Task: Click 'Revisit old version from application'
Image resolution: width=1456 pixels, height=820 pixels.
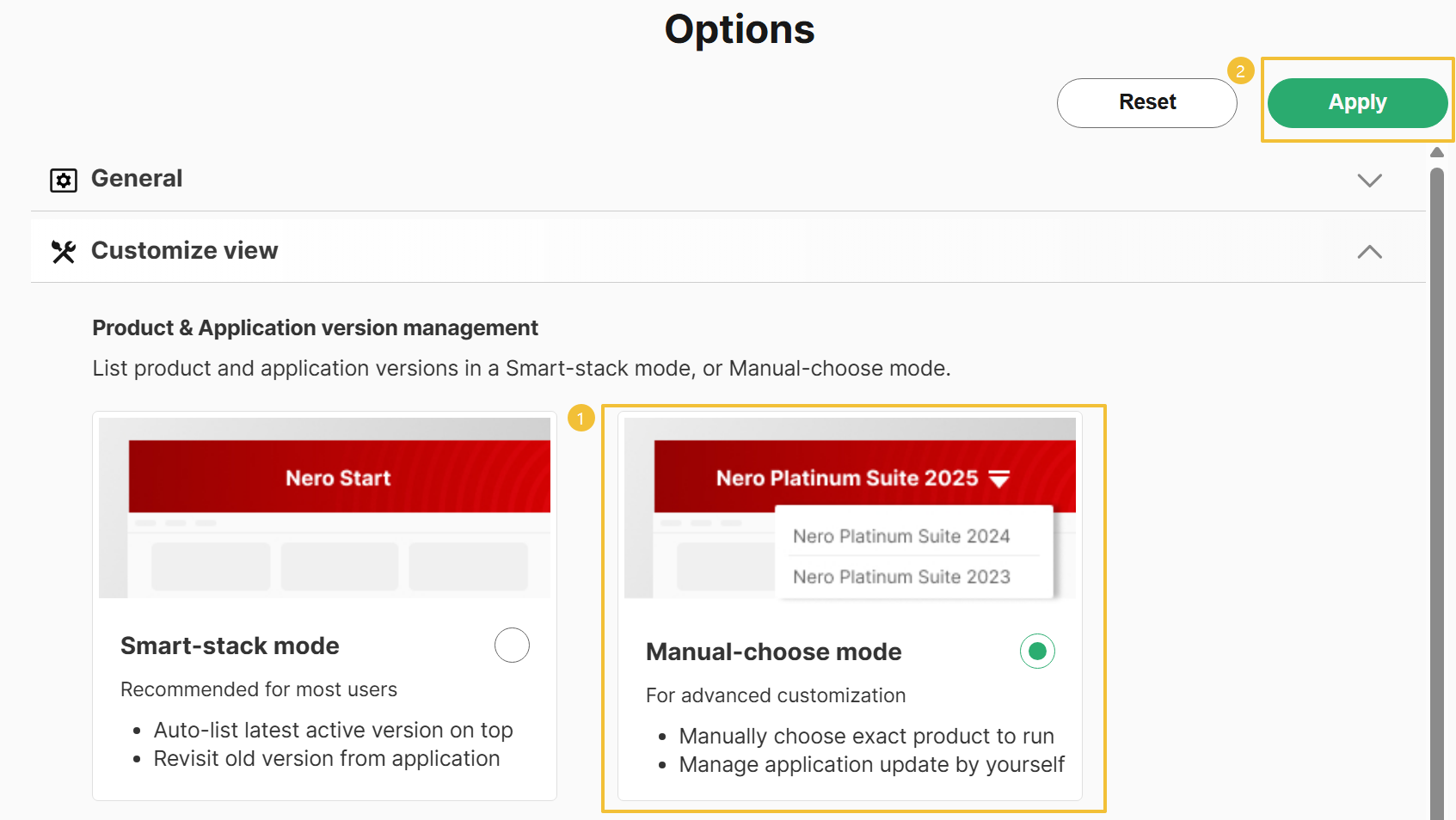Action: click(x=327, y=759)
